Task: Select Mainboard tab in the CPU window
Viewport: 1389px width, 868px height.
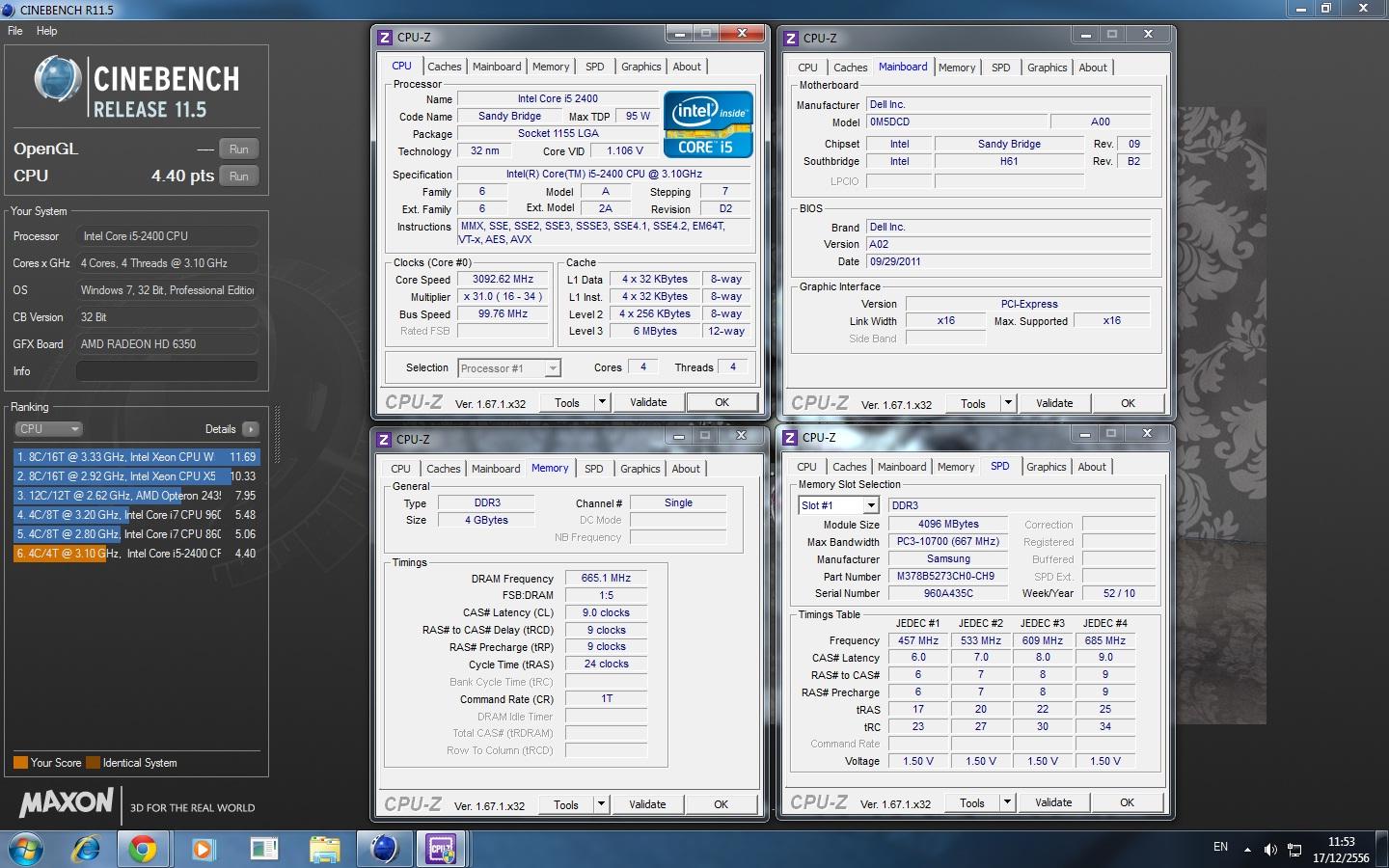Action: (497, 67)
